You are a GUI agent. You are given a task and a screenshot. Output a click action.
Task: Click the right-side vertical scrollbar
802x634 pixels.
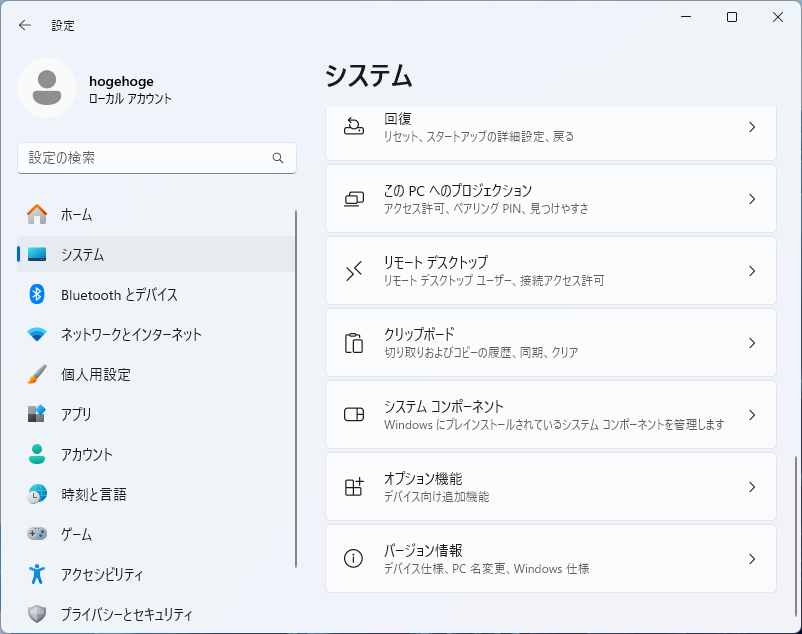click(x=796, y=520)
